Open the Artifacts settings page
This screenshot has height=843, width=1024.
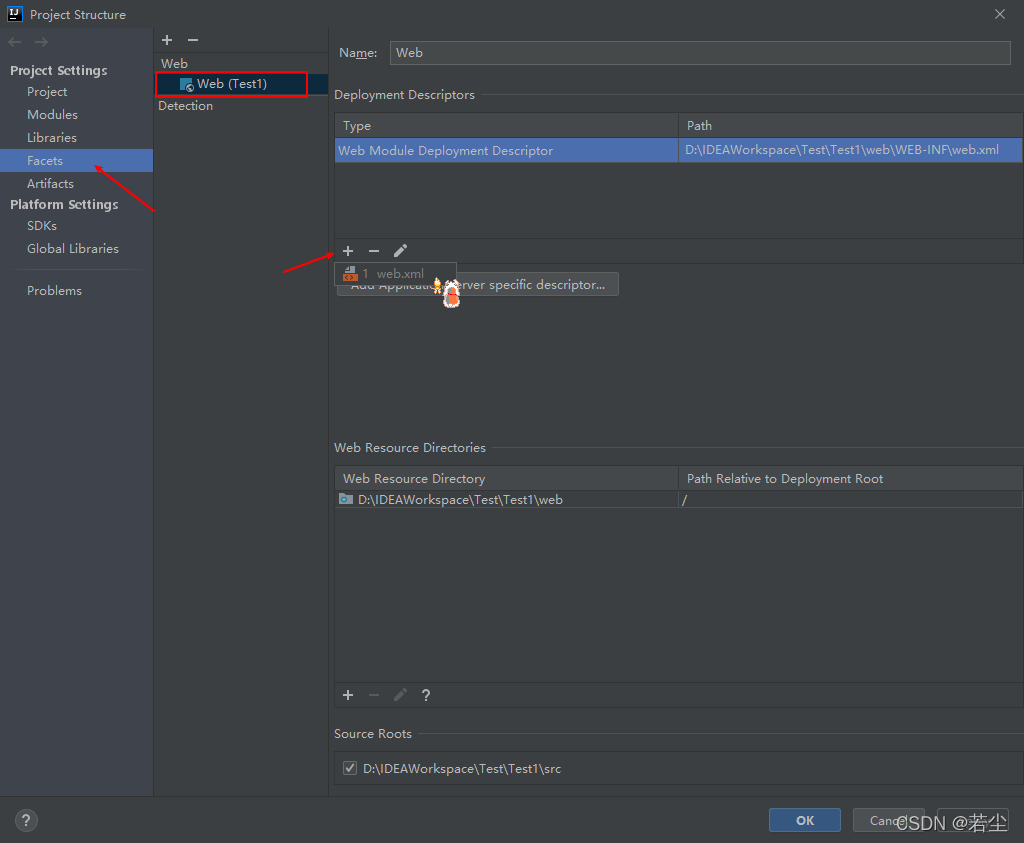tap(50, 183)
